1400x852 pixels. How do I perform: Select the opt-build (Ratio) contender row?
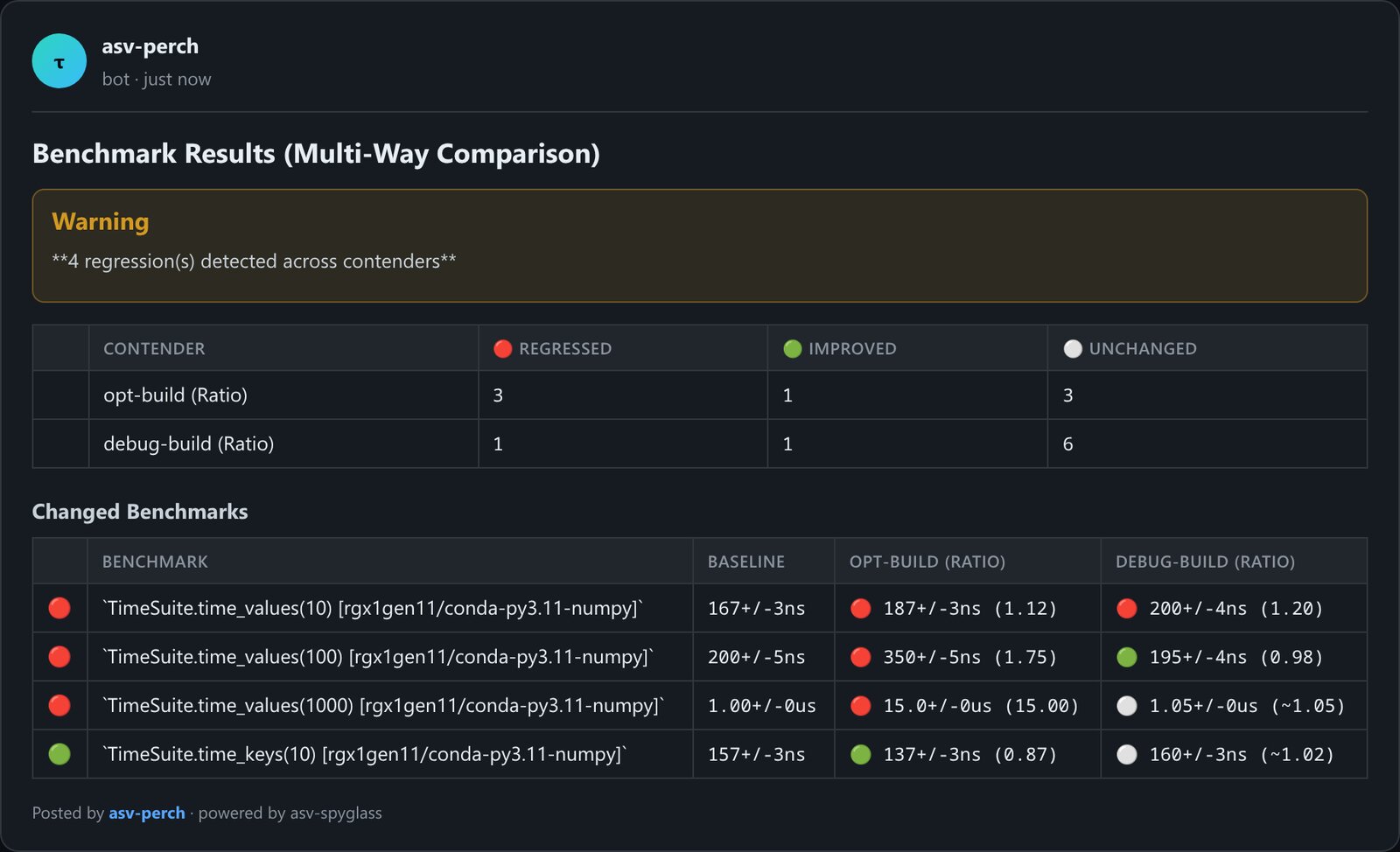[700, 395]
